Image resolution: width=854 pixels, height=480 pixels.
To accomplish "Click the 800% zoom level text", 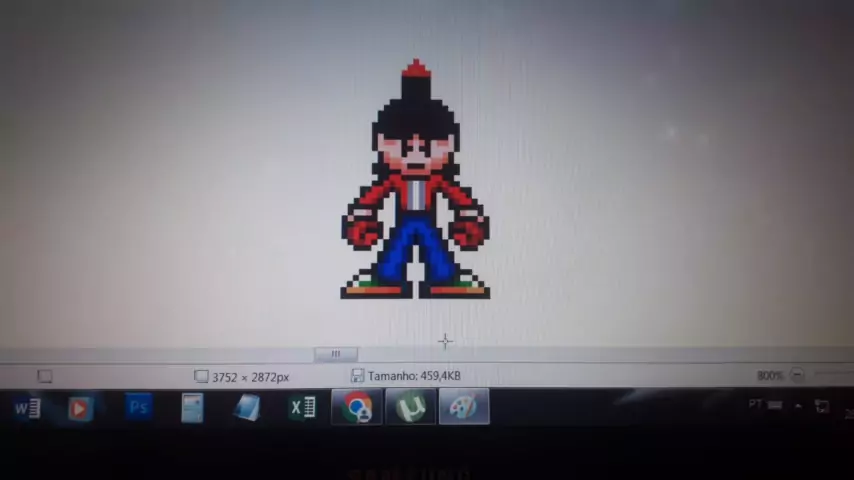I will 769,376.
